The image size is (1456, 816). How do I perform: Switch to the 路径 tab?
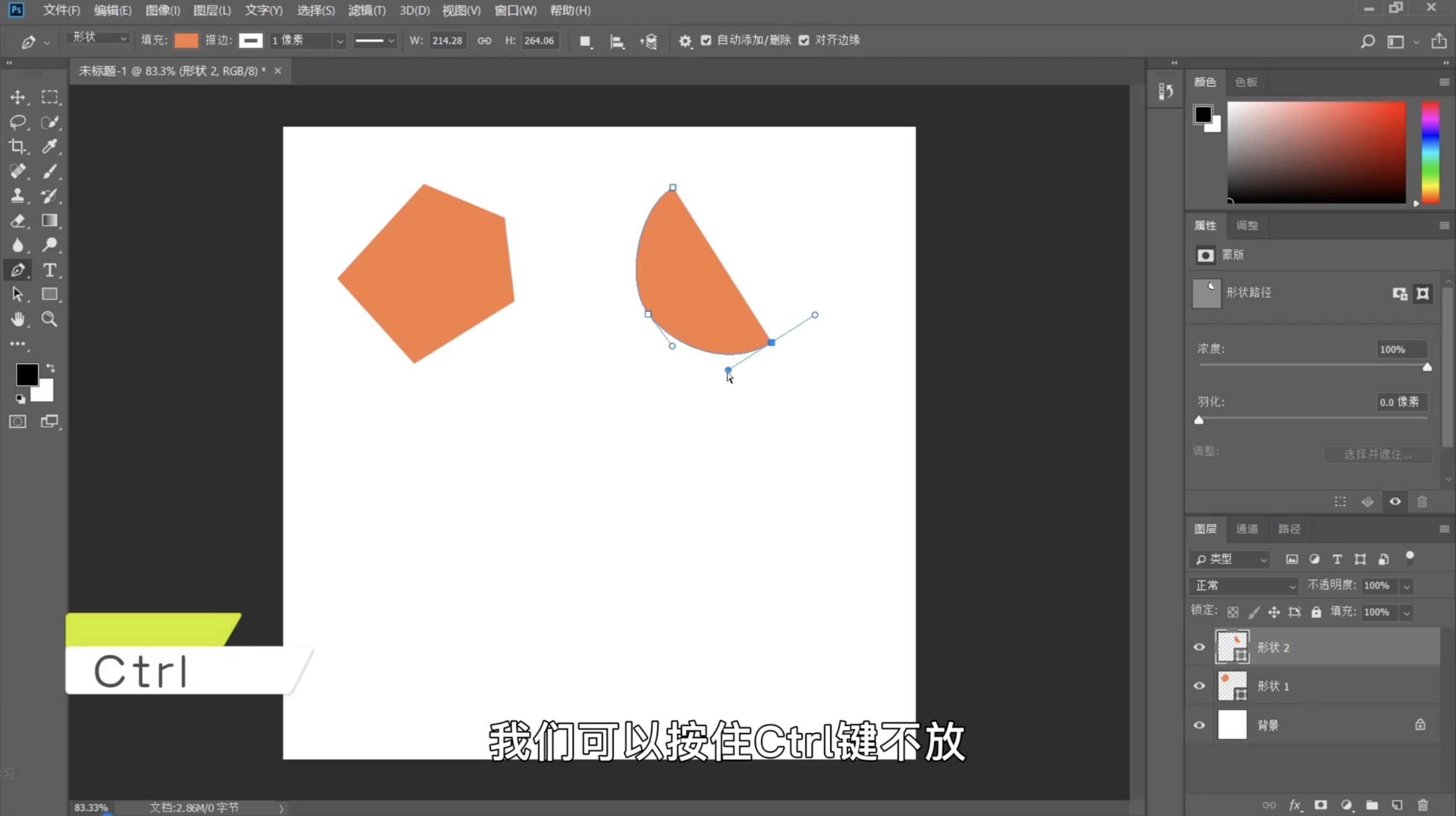tap(1289, 529)
